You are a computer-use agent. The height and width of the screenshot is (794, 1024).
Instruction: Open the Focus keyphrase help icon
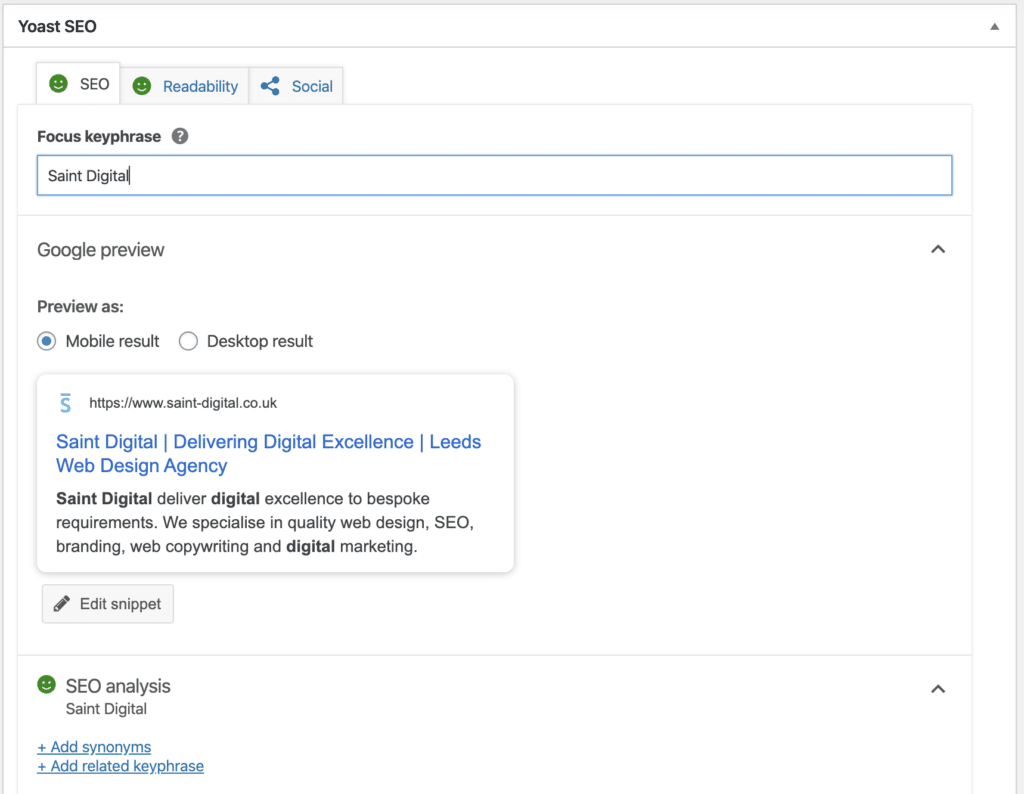tap(180, 136)
